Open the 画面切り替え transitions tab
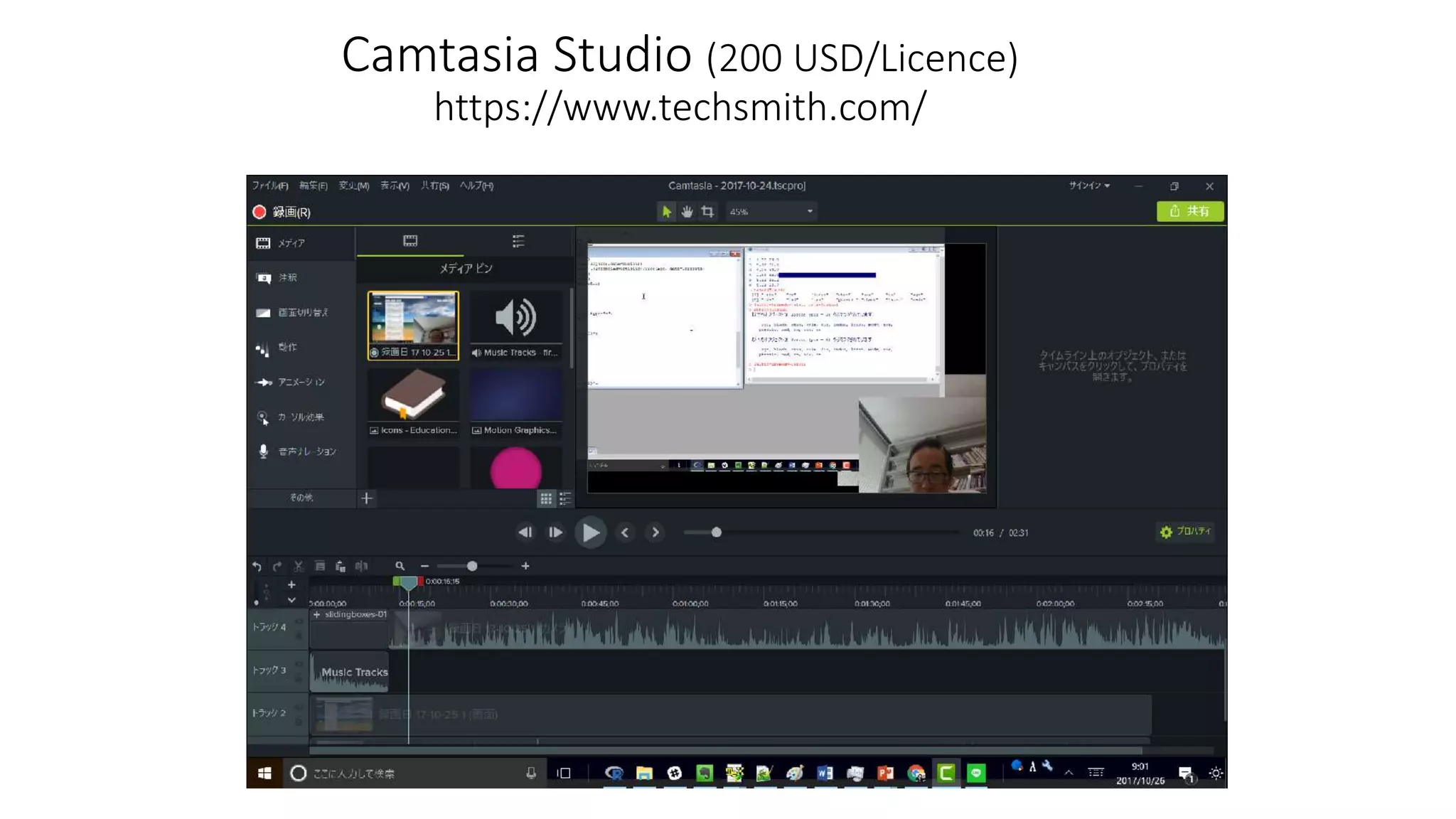The width and height of the screenshot is (1456, 819). tap(301, 313)
